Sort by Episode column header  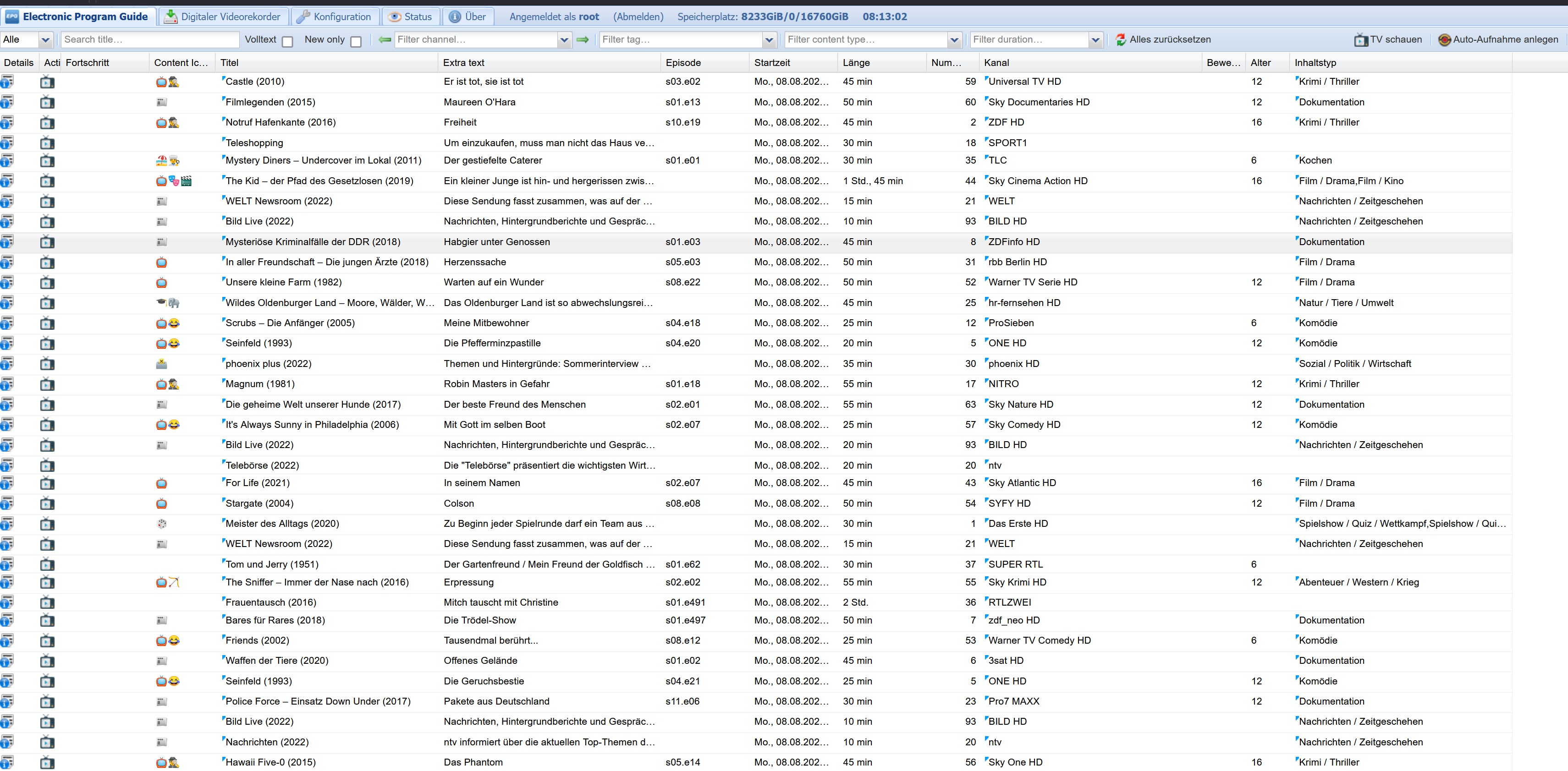point(705,63)
